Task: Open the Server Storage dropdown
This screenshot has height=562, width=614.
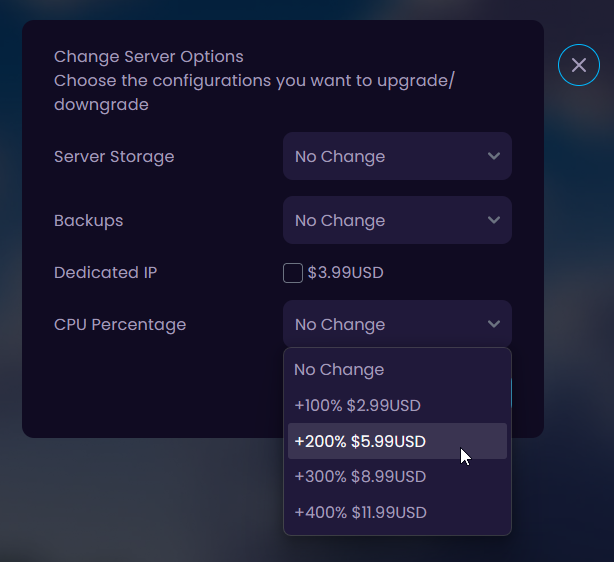Action: [397, 156]
